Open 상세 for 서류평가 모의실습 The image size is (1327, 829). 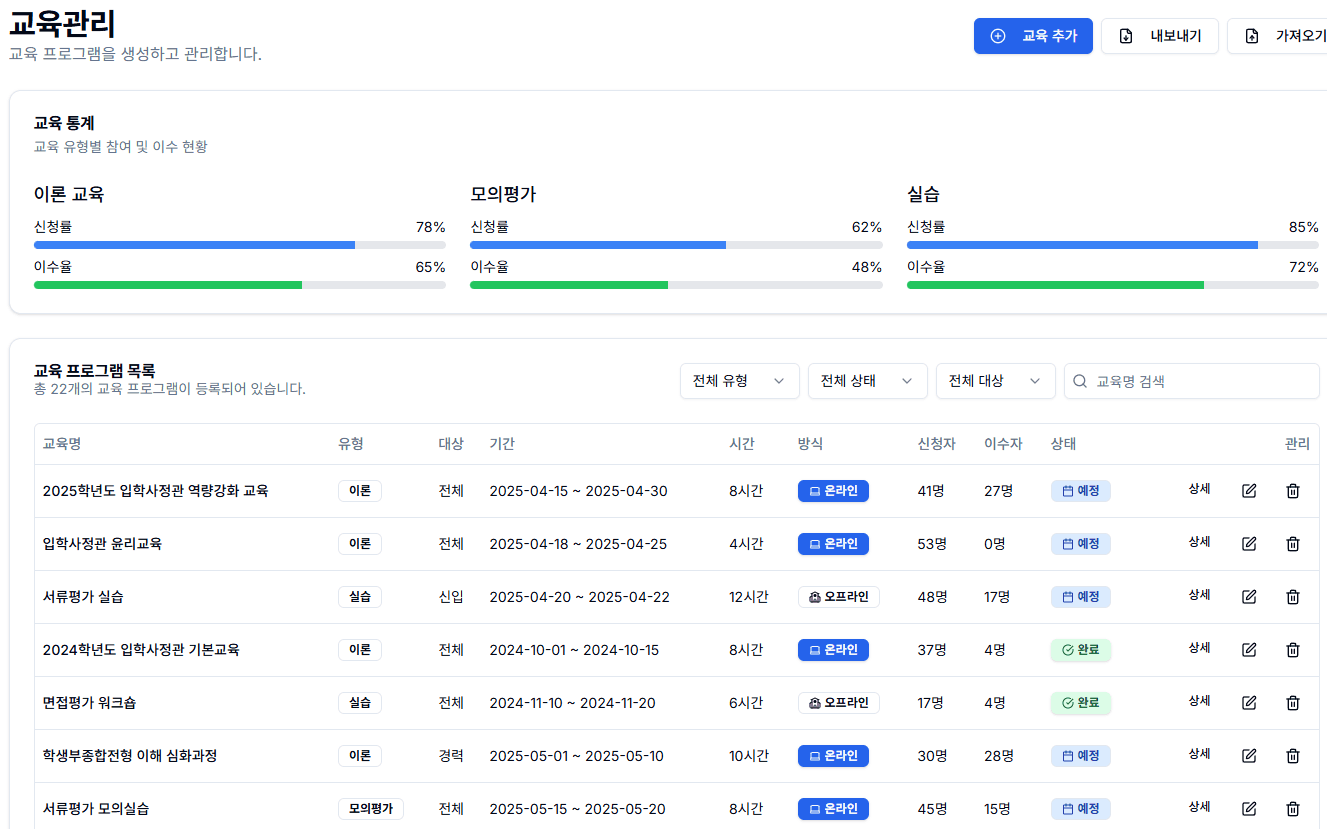[1200, 807]
